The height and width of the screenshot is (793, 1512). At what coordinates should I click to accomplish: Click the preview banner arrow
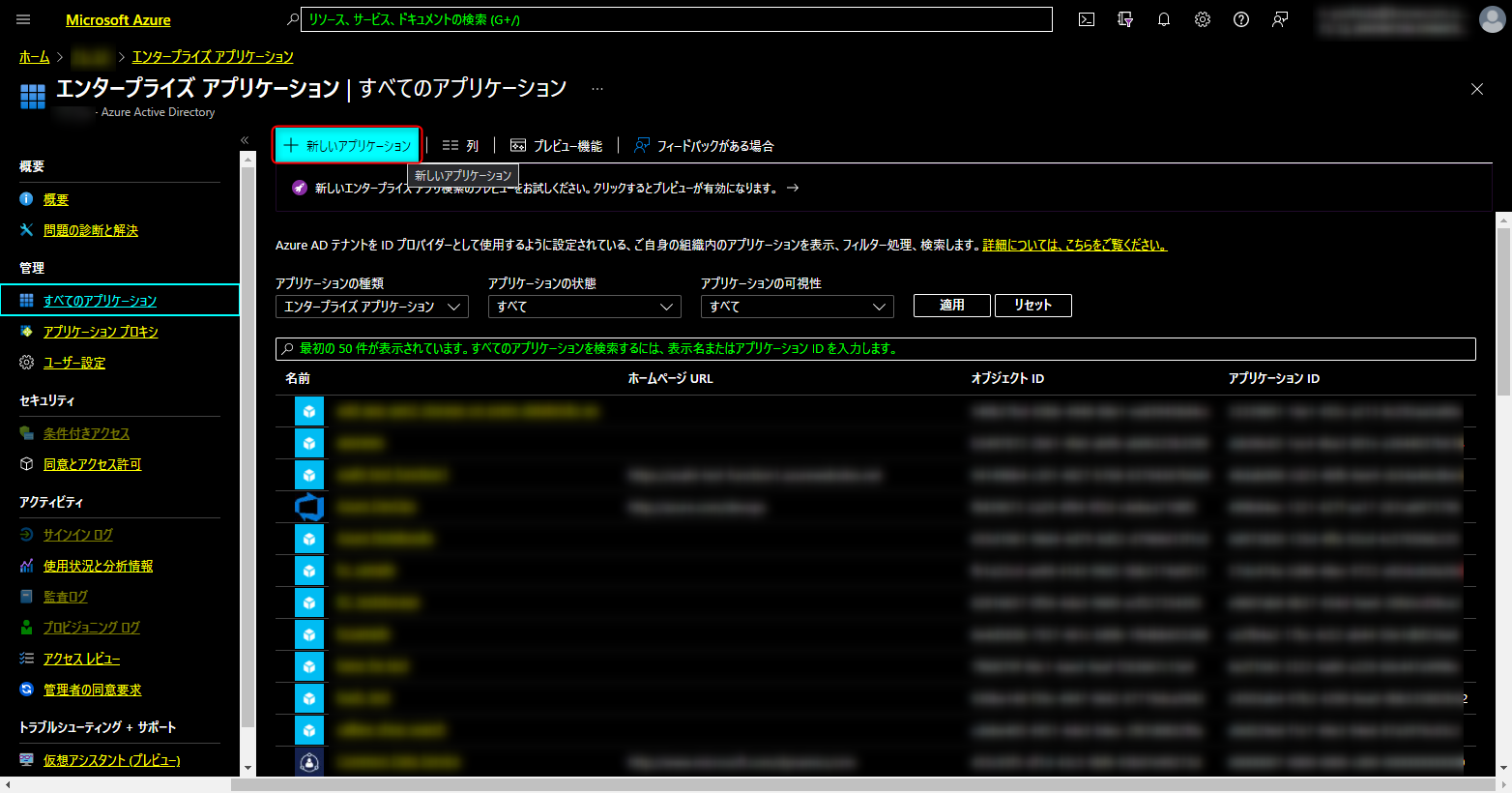click(x=793, y=188)
